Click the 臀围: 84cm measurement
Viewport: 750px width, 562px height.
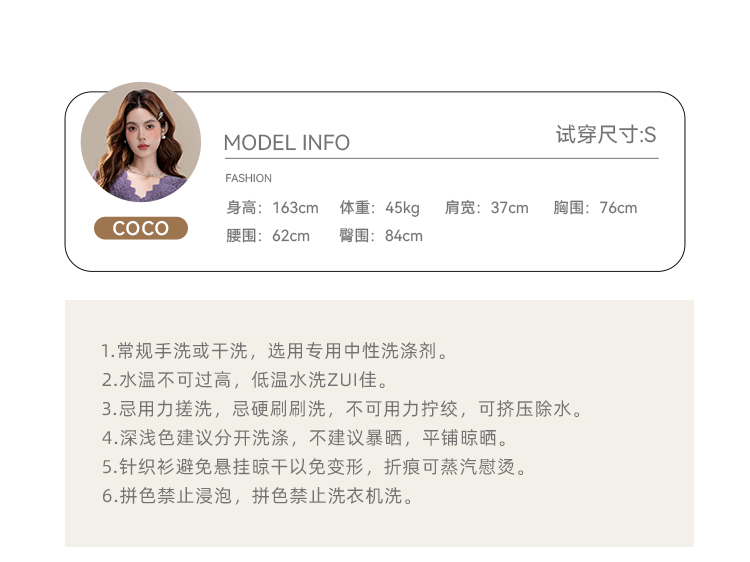click(x=381, y=236)
